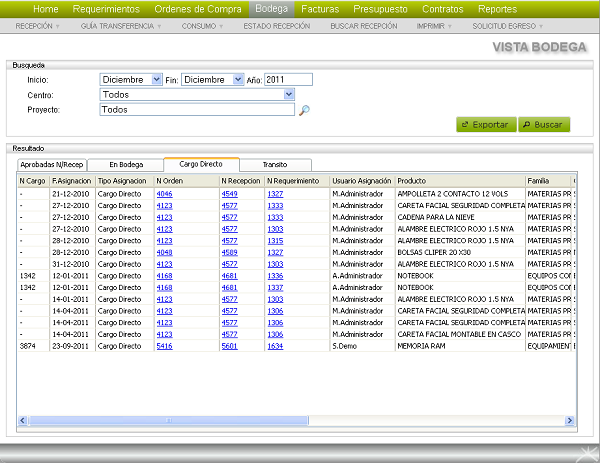Select the Bodega menu
The height and width of the screenshot is (463, 600).
click(272, 9)
